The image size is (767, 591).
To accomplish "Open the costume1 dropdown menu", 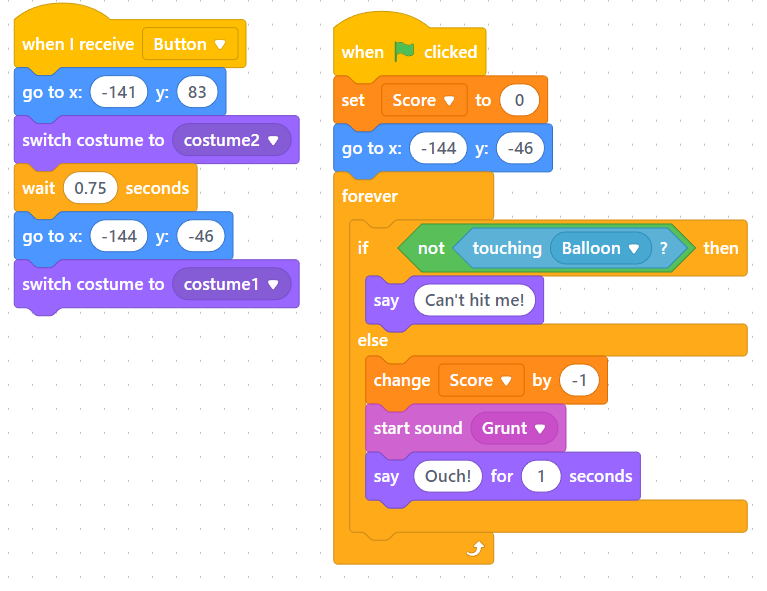I will click(x=231, y=284).
